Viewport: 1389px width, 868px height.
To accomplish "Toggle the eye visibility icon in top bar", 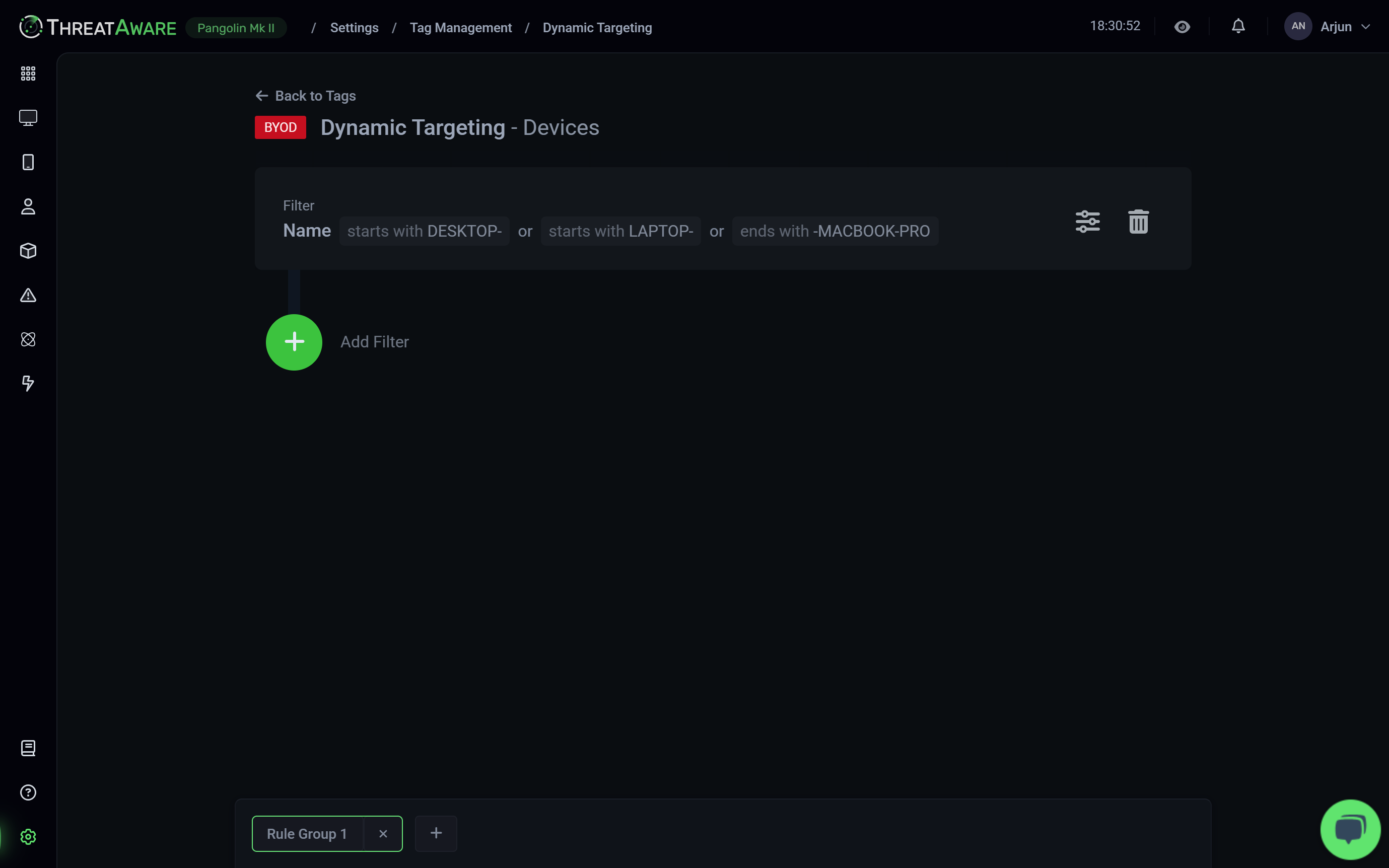I will pyautogui.click(x=1182, y=26).
